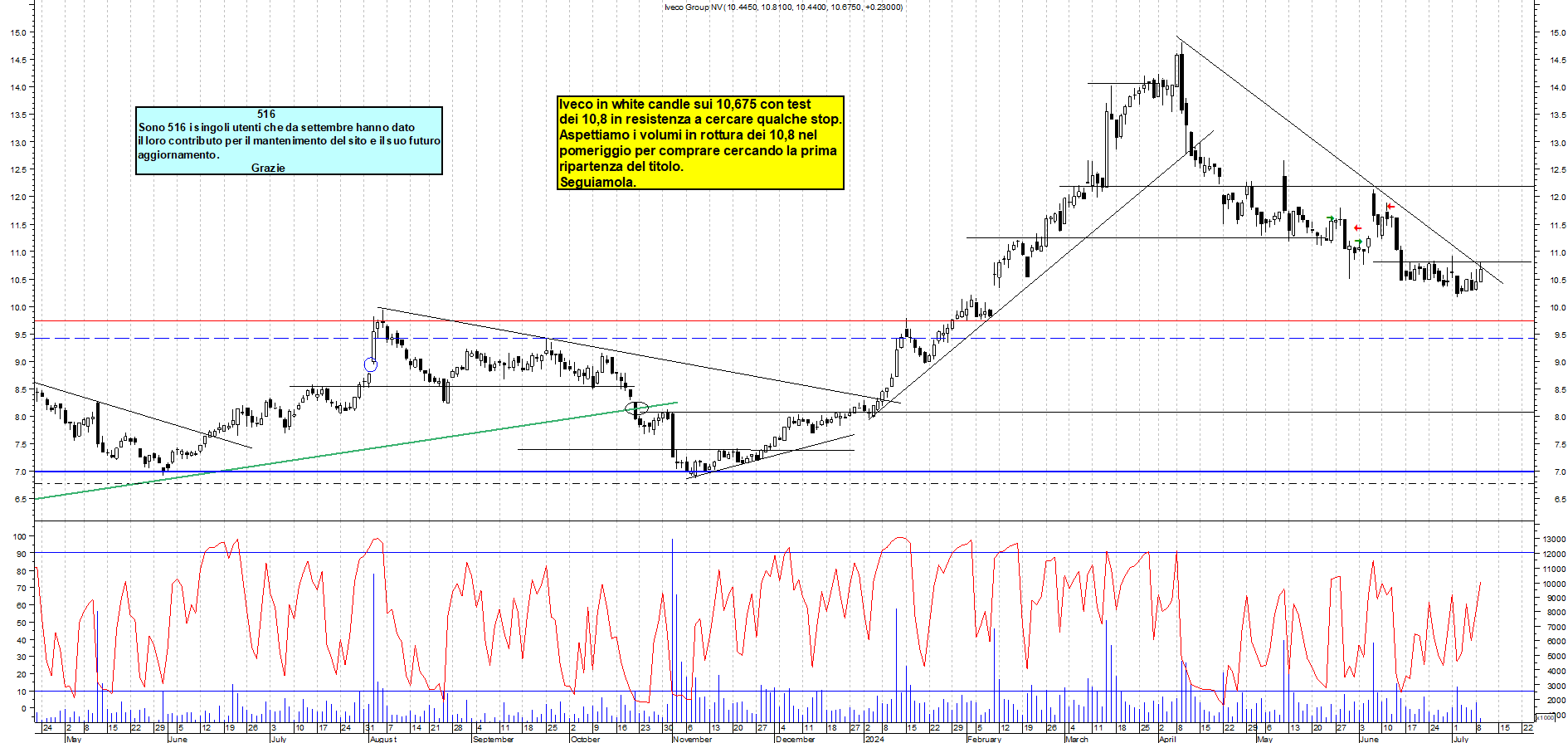Click the October label on date axis

tap(585, 739)
